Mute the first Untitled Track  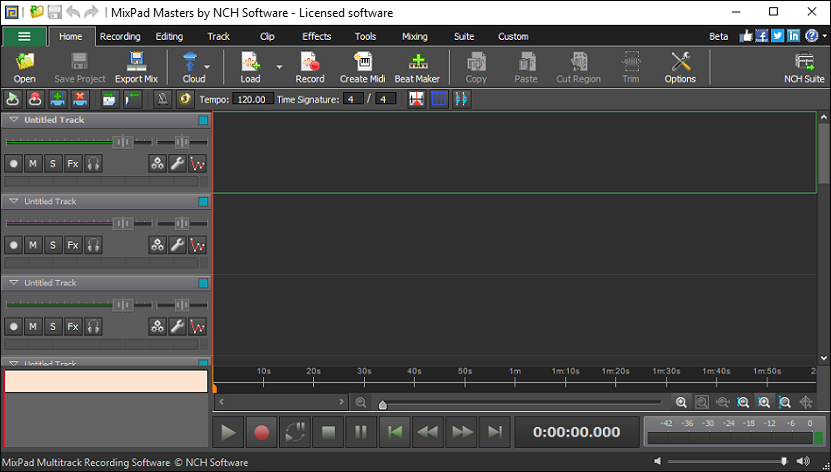click(33, 164)
